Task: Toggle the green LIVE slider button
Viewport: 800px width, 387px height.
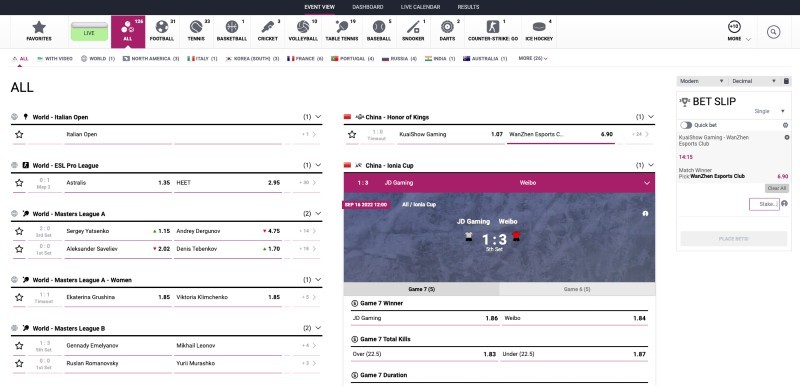Action: (x=89, y=31)
